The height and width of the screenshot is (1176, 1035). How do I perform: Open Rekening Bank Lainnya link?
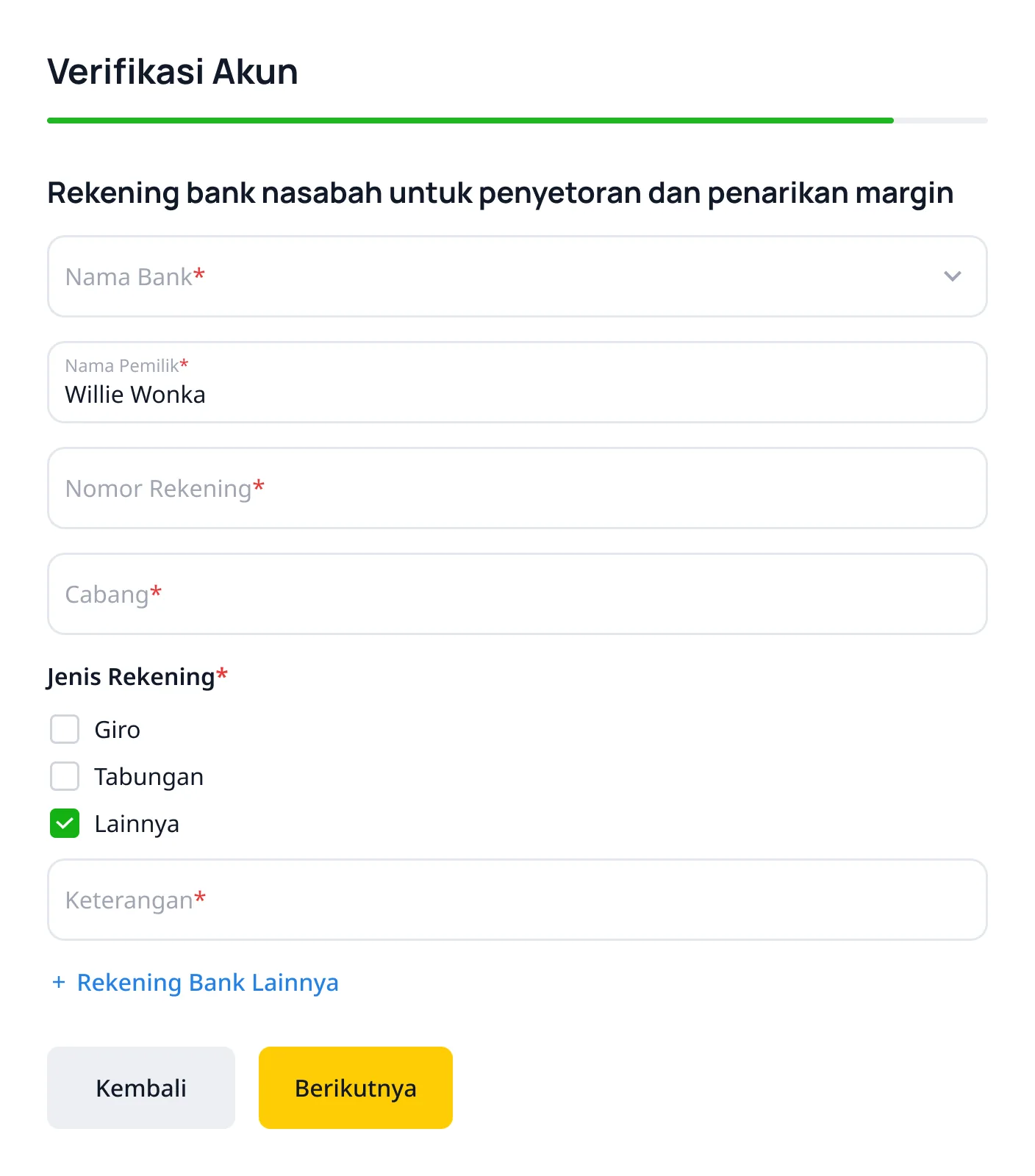pos(207,982)
